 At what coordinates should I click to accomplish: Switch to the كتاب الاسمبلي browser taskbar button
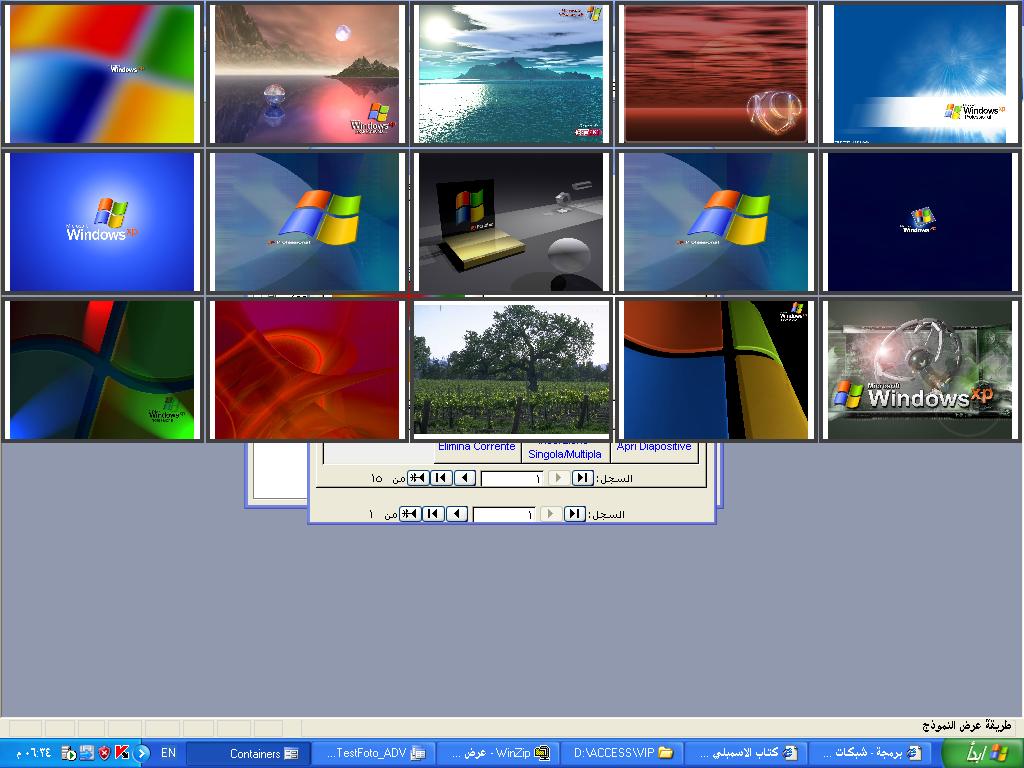[747, 753]
